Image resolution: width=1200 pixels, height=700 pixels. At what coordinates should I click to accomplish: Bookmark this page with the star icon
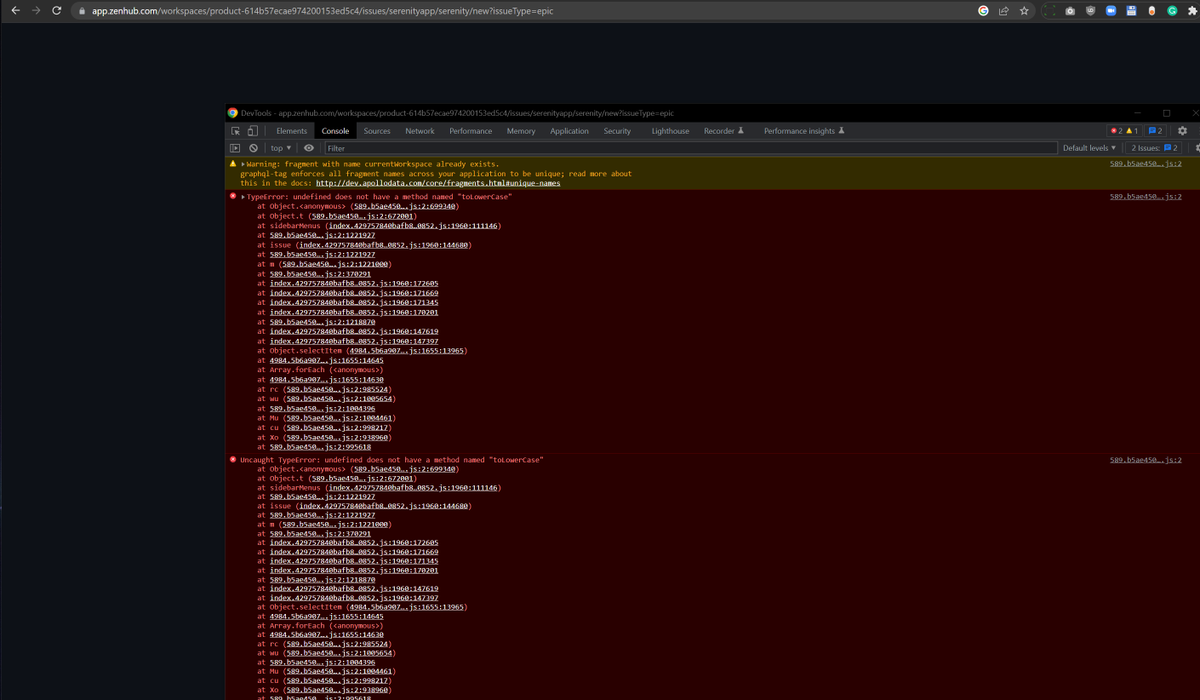(x=1024, y=10)
